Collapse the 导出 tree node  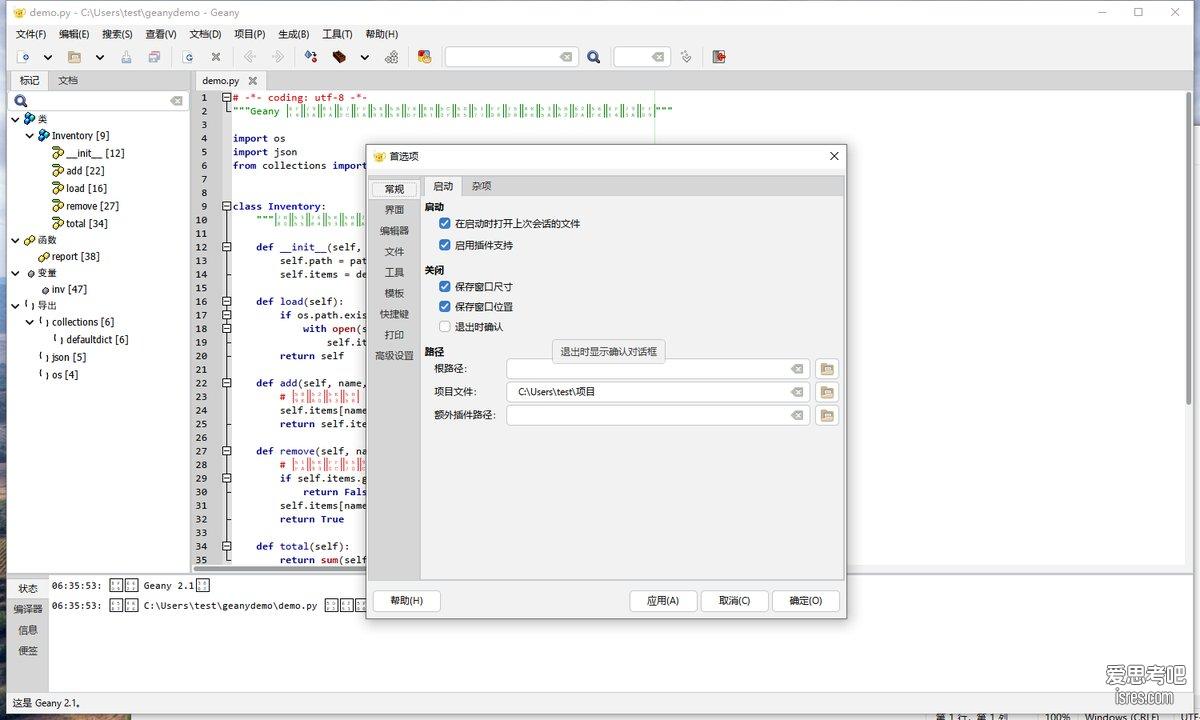click(x=16, y=306)
